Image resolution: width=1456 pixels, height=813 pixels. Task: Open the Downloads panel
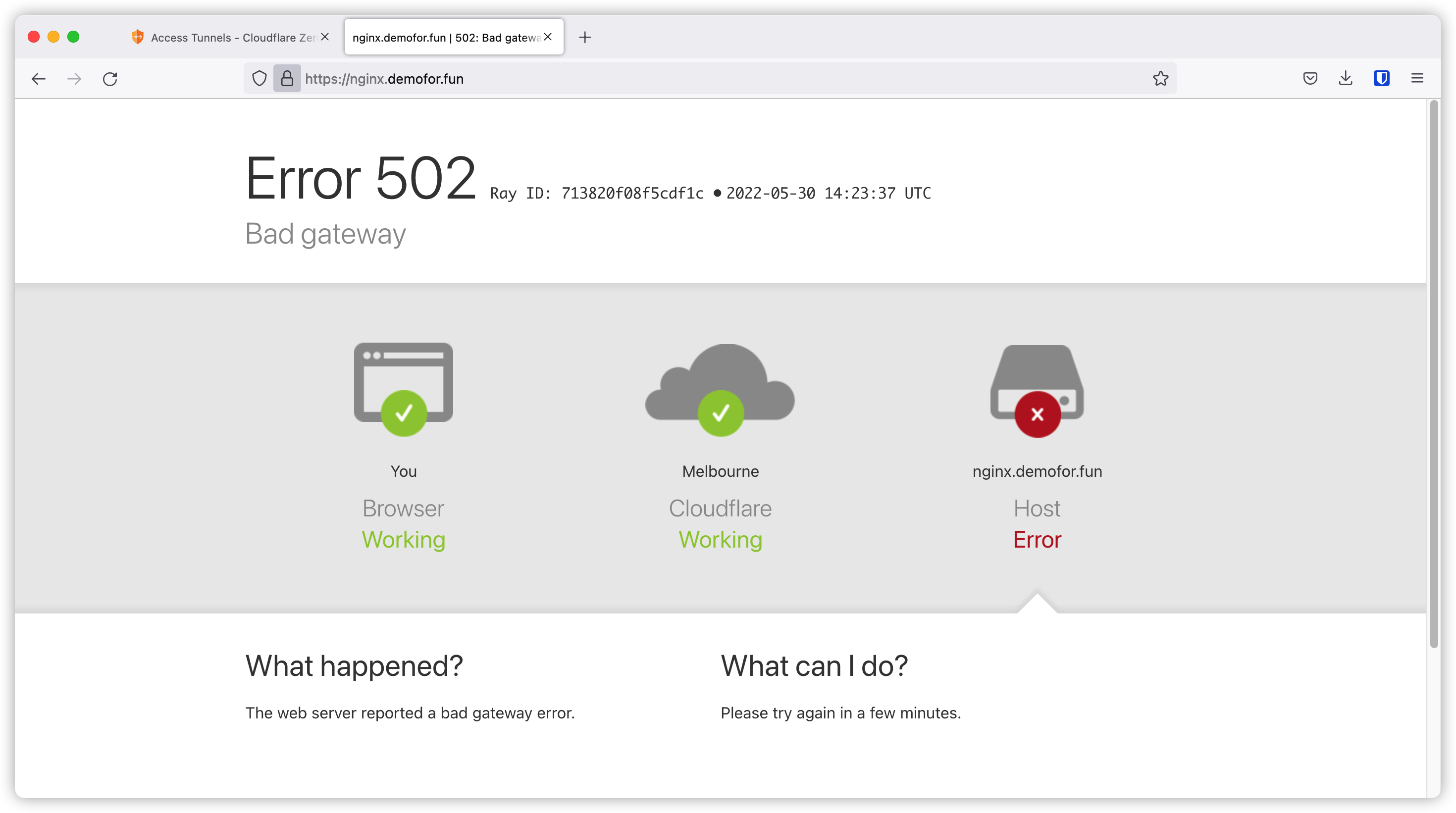click(1346, 79)
